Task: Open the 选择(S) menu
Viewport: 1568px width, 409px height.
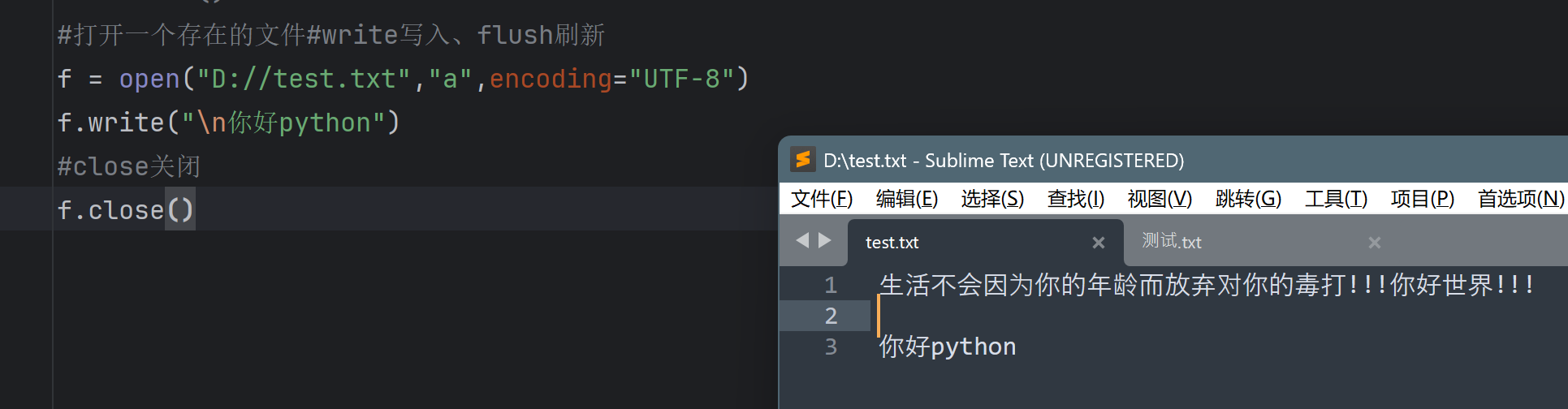Action: click(x=992, y=199)
